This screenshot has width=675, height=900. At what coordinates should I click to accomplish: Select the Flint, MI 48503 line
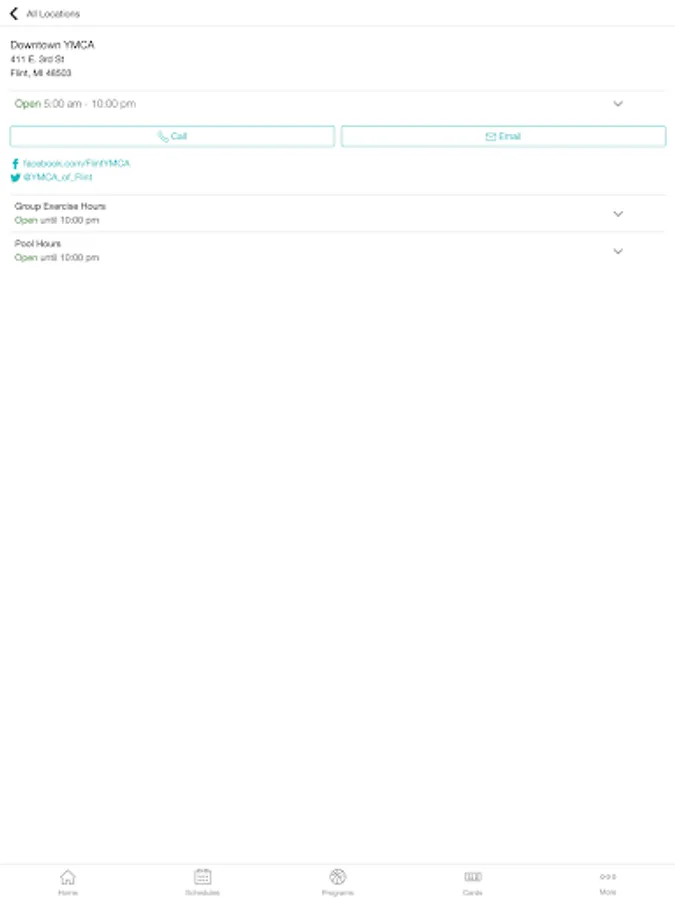[41, 73]
